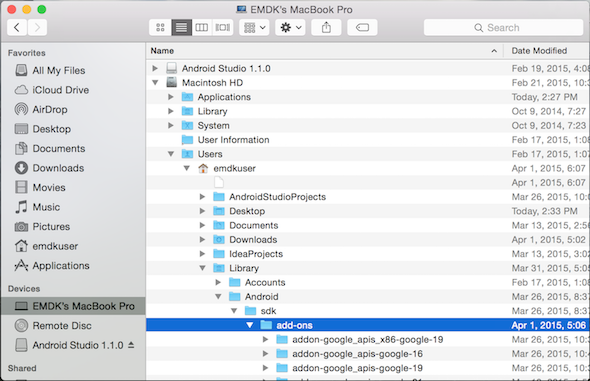
Task: Collapse the add-ons folder triangle
Action: [x=249, y=325]
